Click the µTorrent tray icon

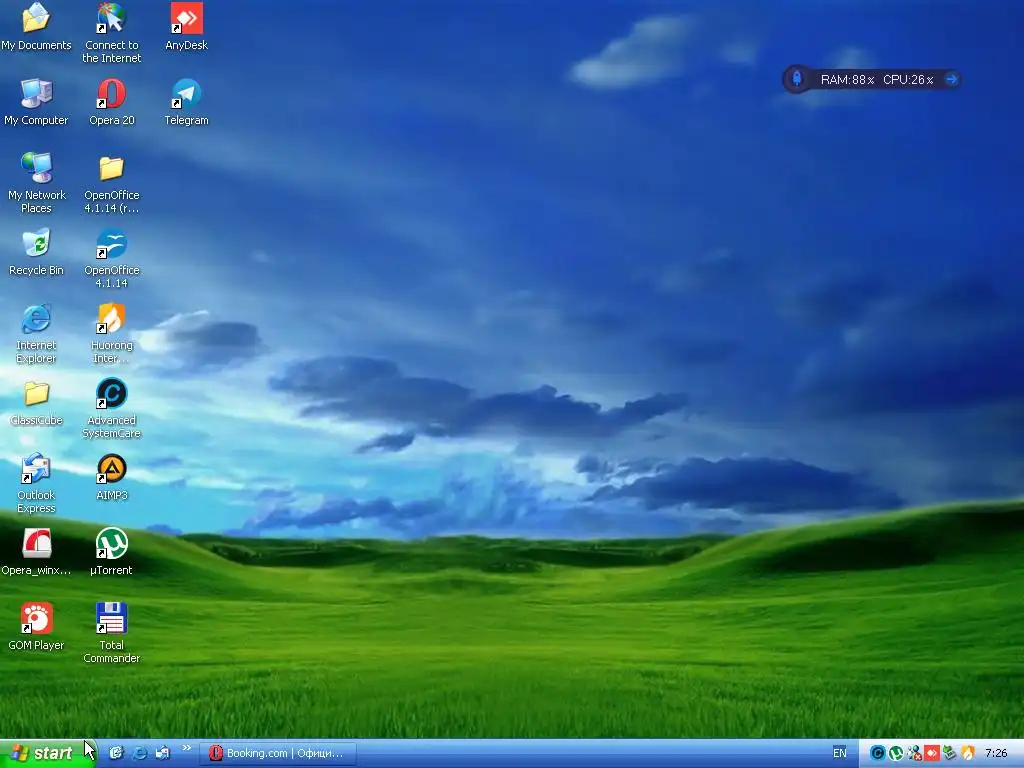tap(896, 753)
